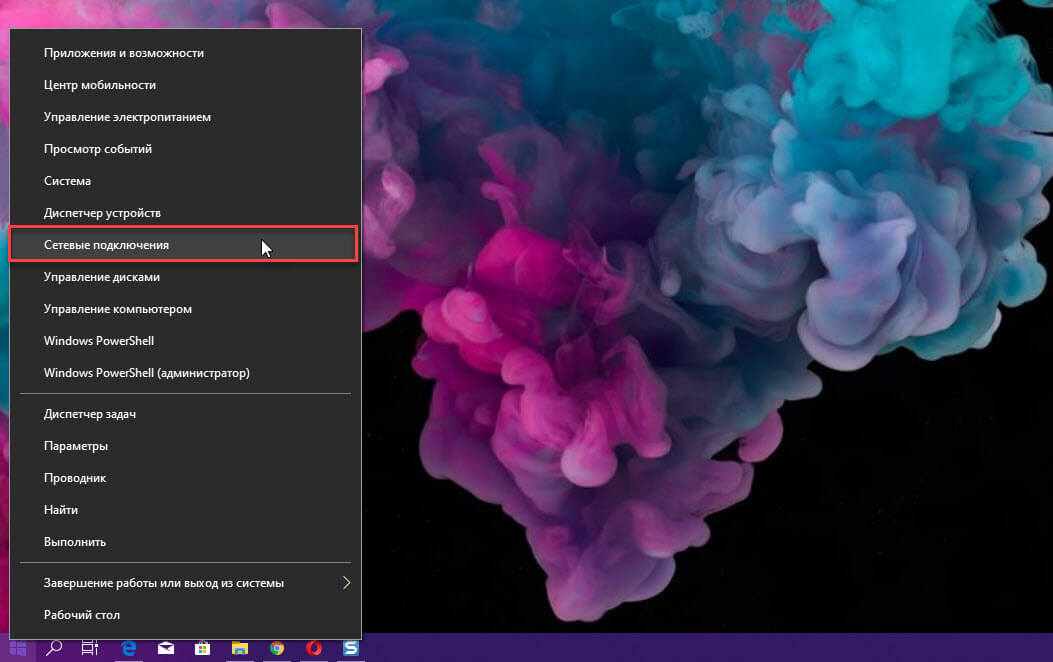Open the Snagit taskbar icon
The height and width of the screenshot is (662, 1053).
351,648
